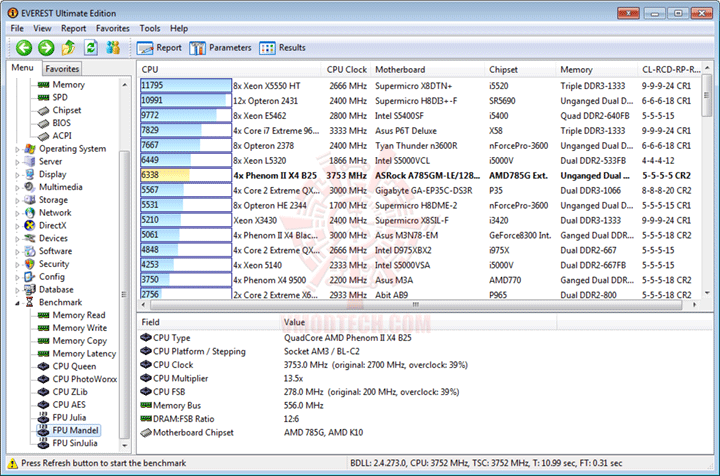Show benchmark Results
Viewport: 720px width, 476px height.
pyautogui.click(x=282, y=48)
